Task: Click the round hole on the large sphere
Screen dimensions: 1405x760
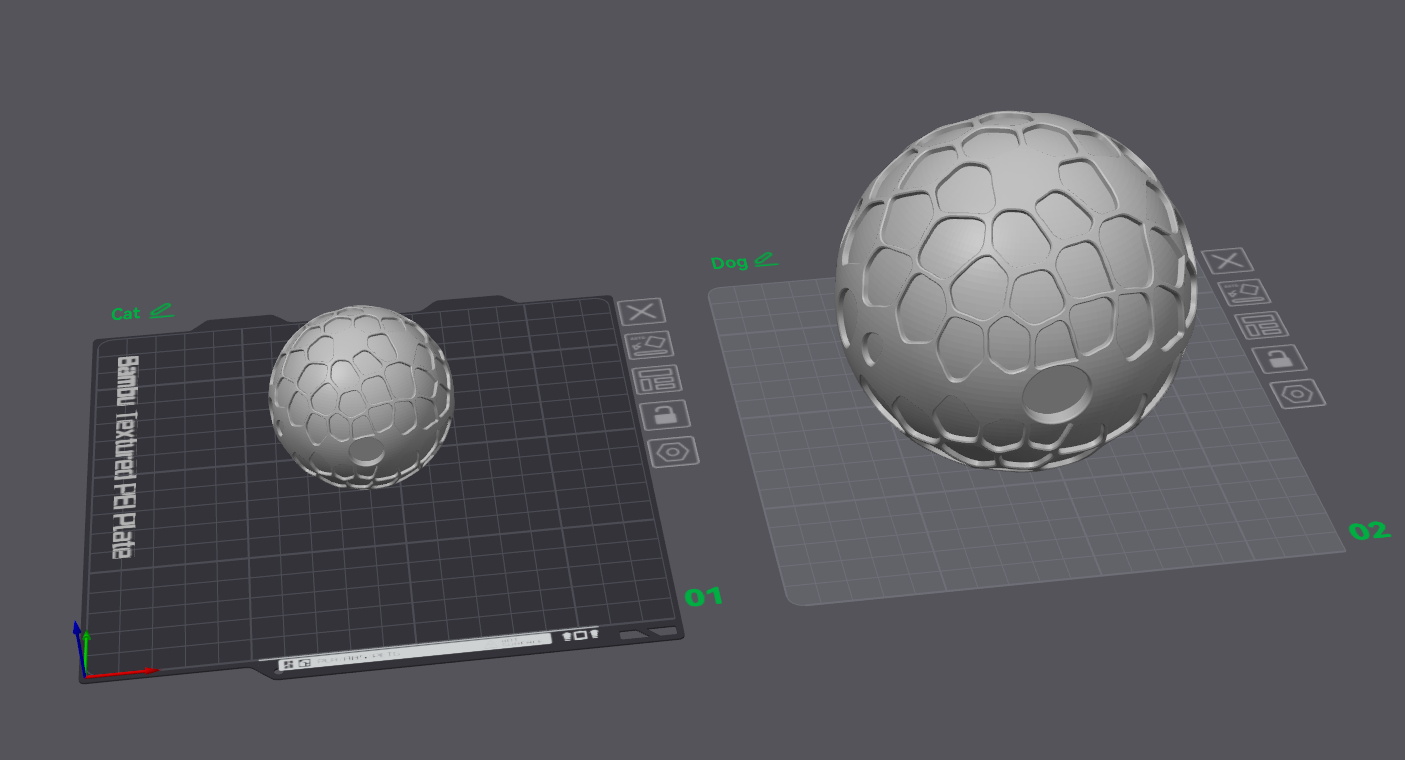Action: [1057, 394]
